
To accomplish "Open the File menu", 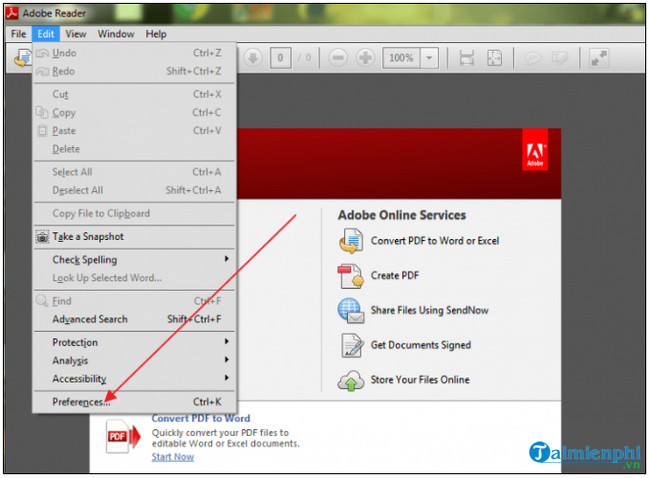I will 19,34.
